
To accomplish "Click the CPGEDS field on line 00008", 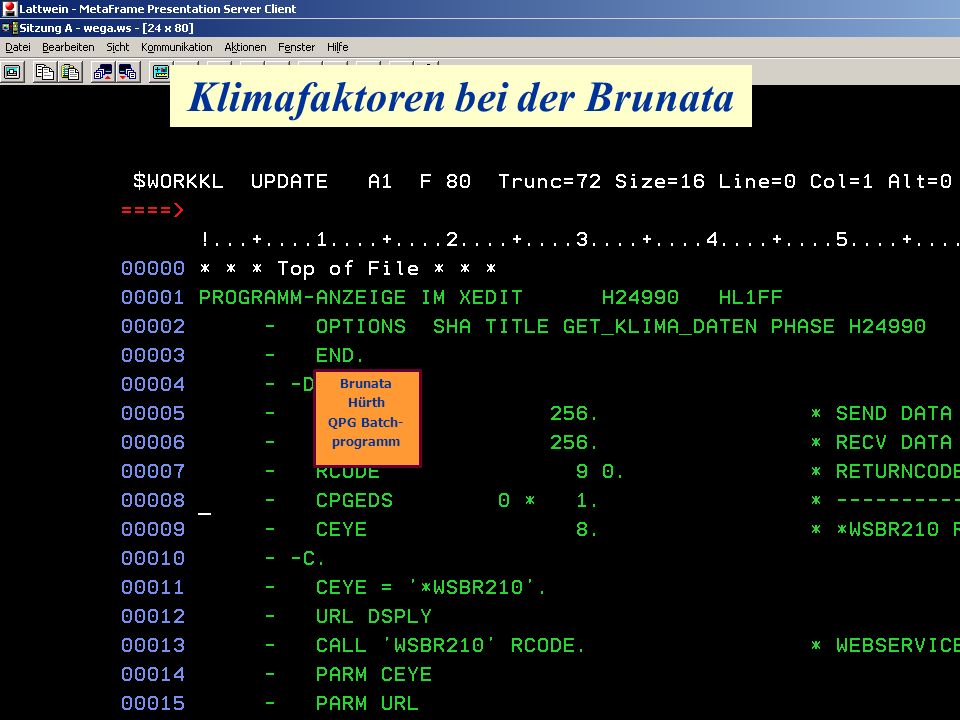I will click(x=354, y=500).
